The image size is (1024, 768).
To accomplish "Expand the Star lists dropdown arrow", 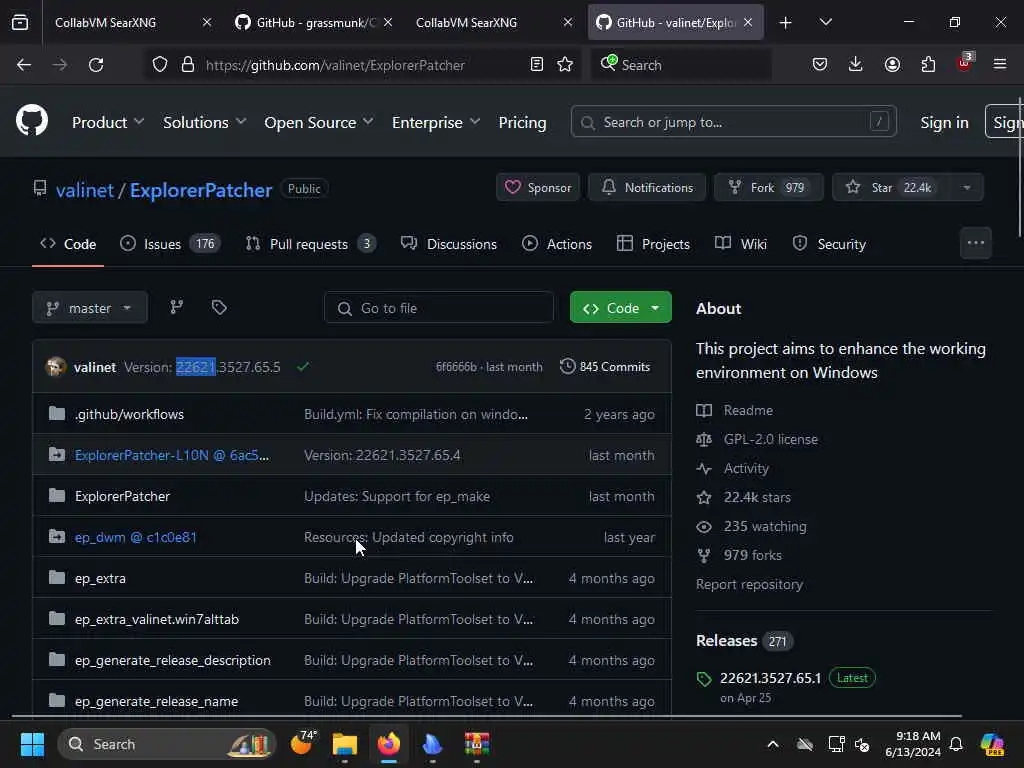I will [967, 187].
